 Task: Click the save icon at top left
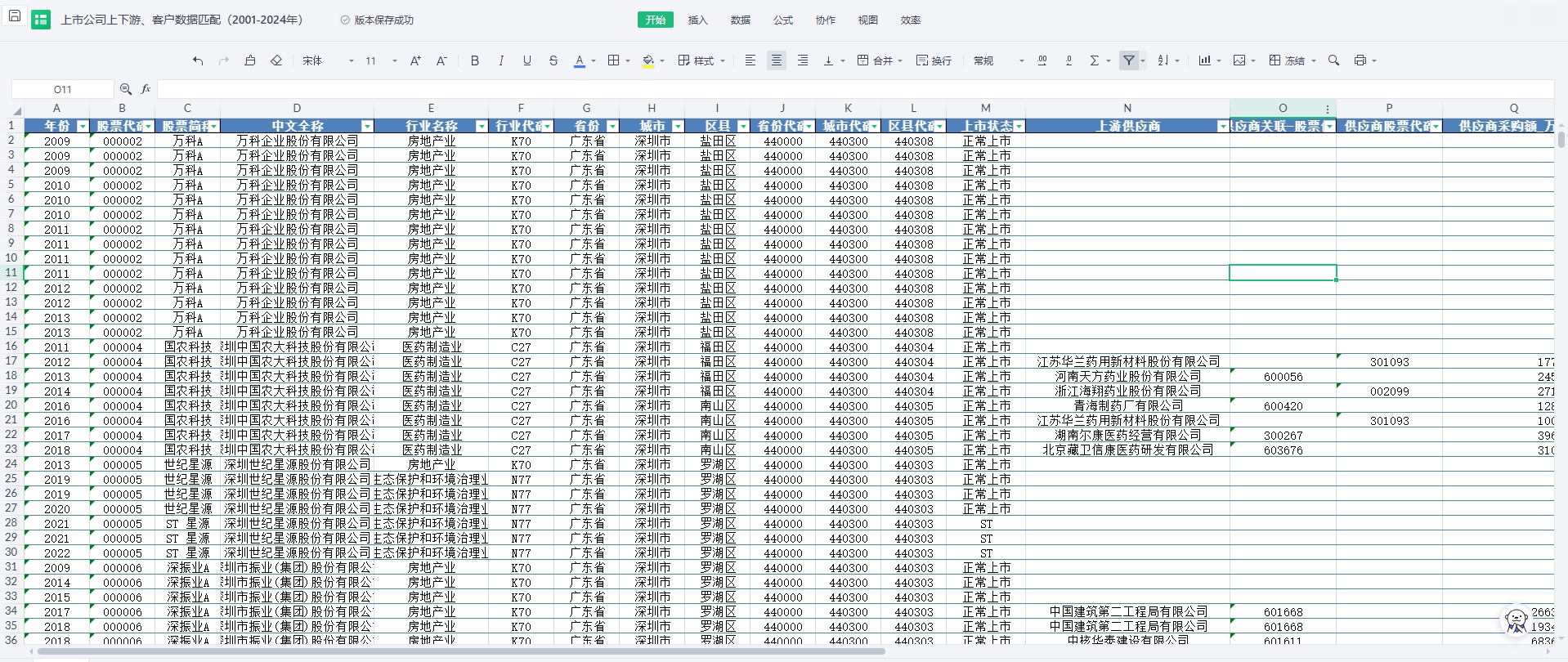point(15,16)
